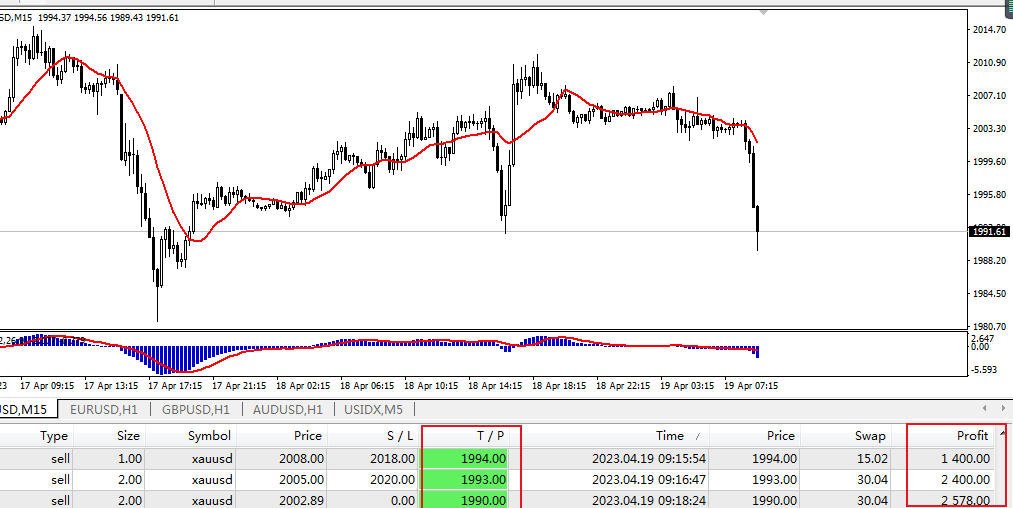Click the price scale label 2007.10

point(989,96)
